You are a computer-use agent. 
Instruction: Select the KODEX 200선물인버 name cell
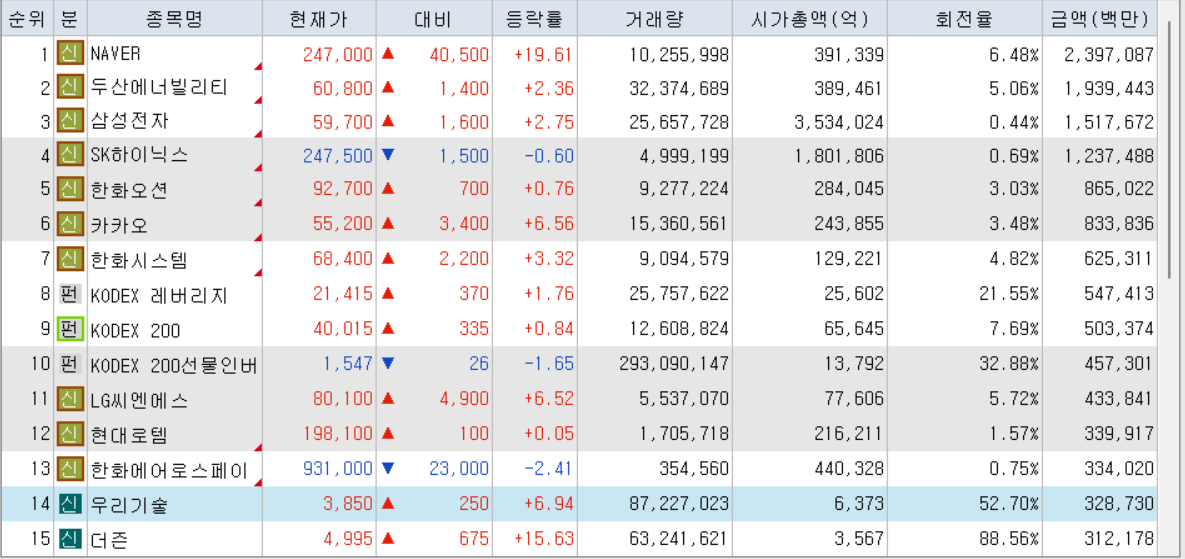(174, 366)
